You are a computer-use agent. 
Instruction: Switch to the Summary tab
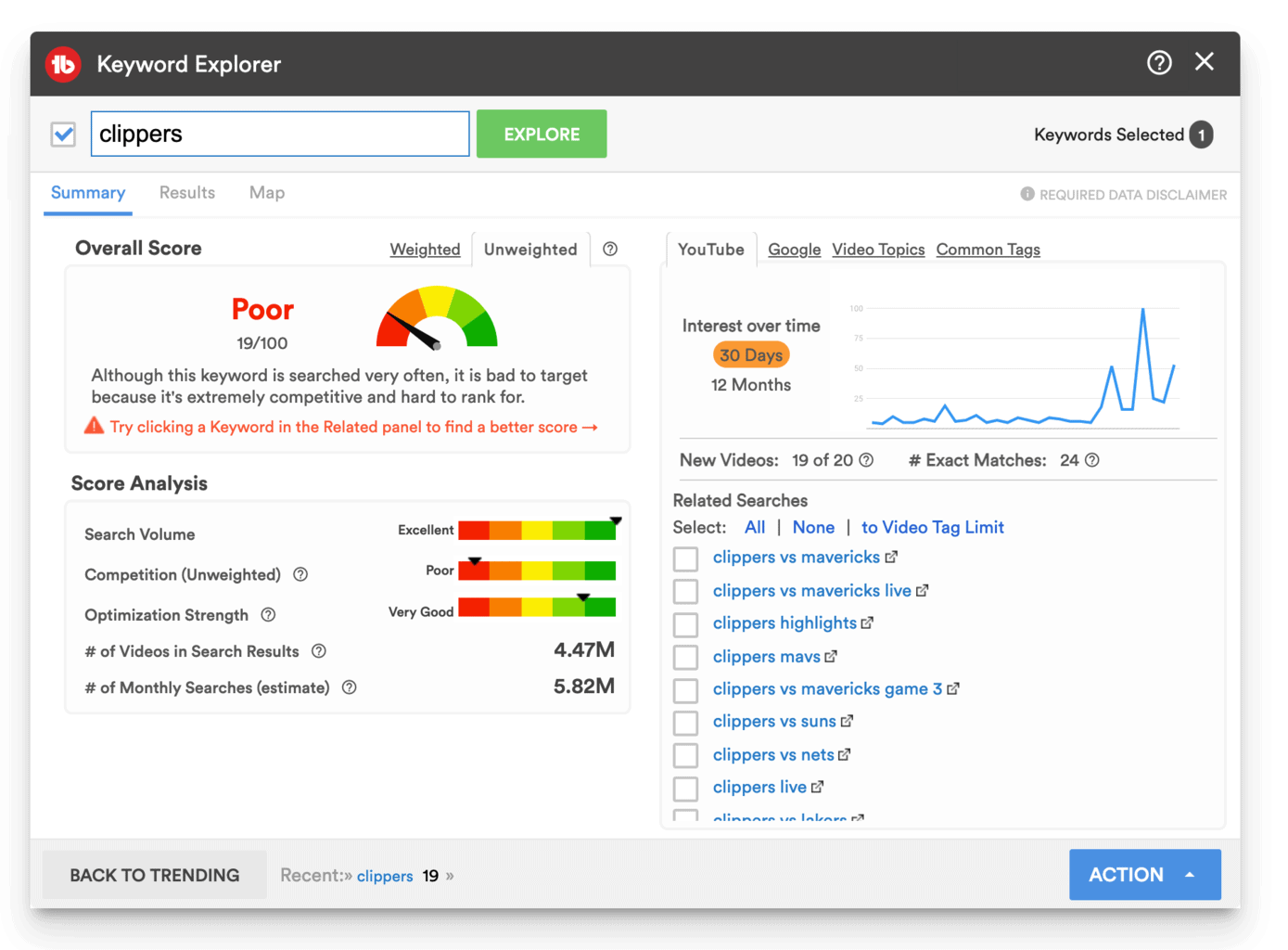click(88, 193)
